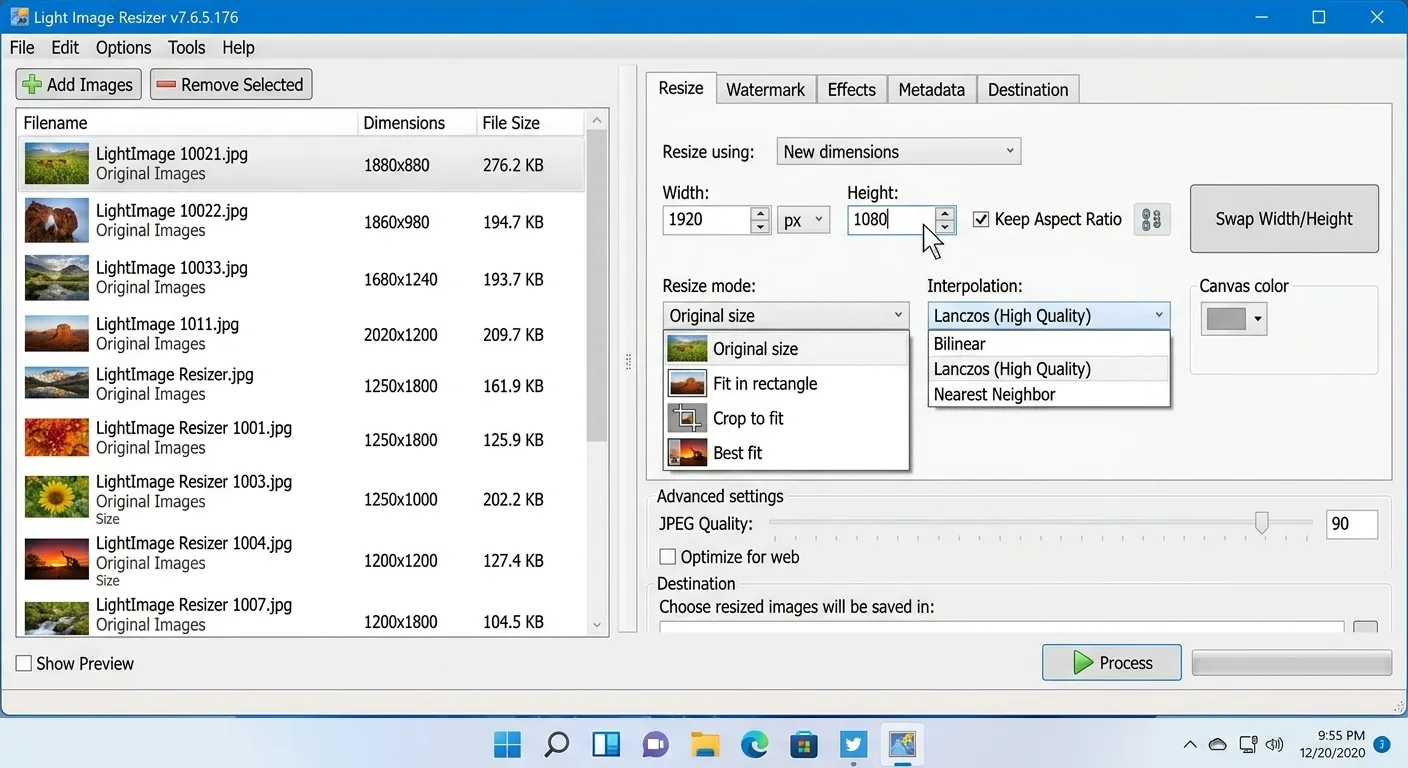Click the aspect ratio chain link icon
The image size is (1408, 768).
[x=1152, y=220]
